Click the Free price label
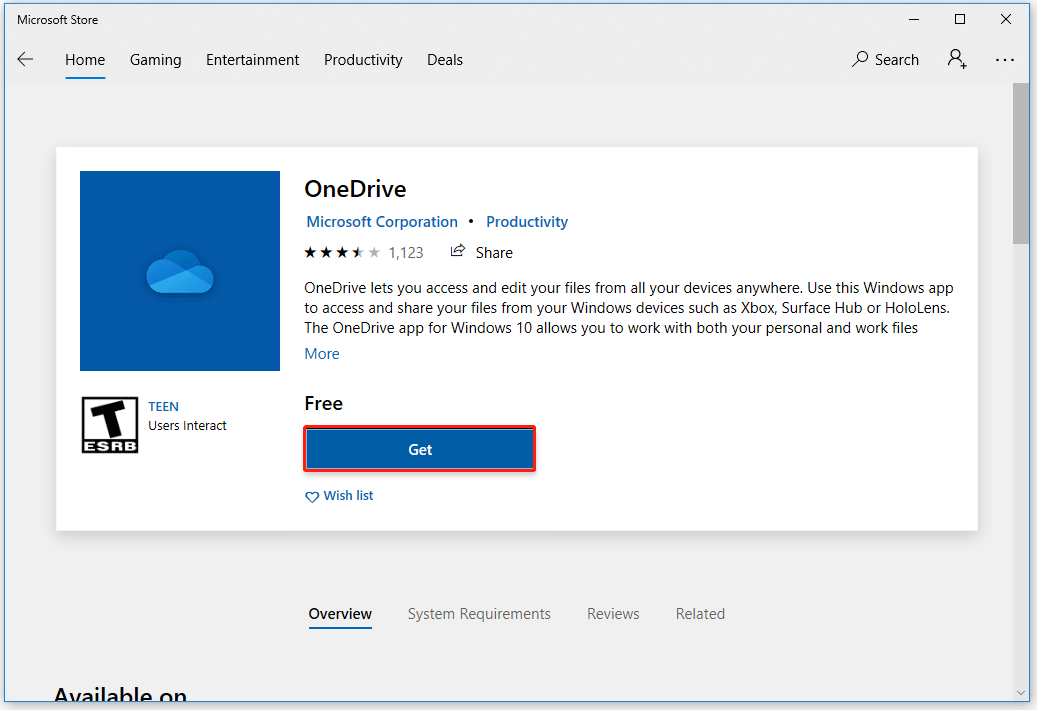Image resolution: width=1037 pixels, height=710 pixels. pyautogui.click(x=323, y=404)
